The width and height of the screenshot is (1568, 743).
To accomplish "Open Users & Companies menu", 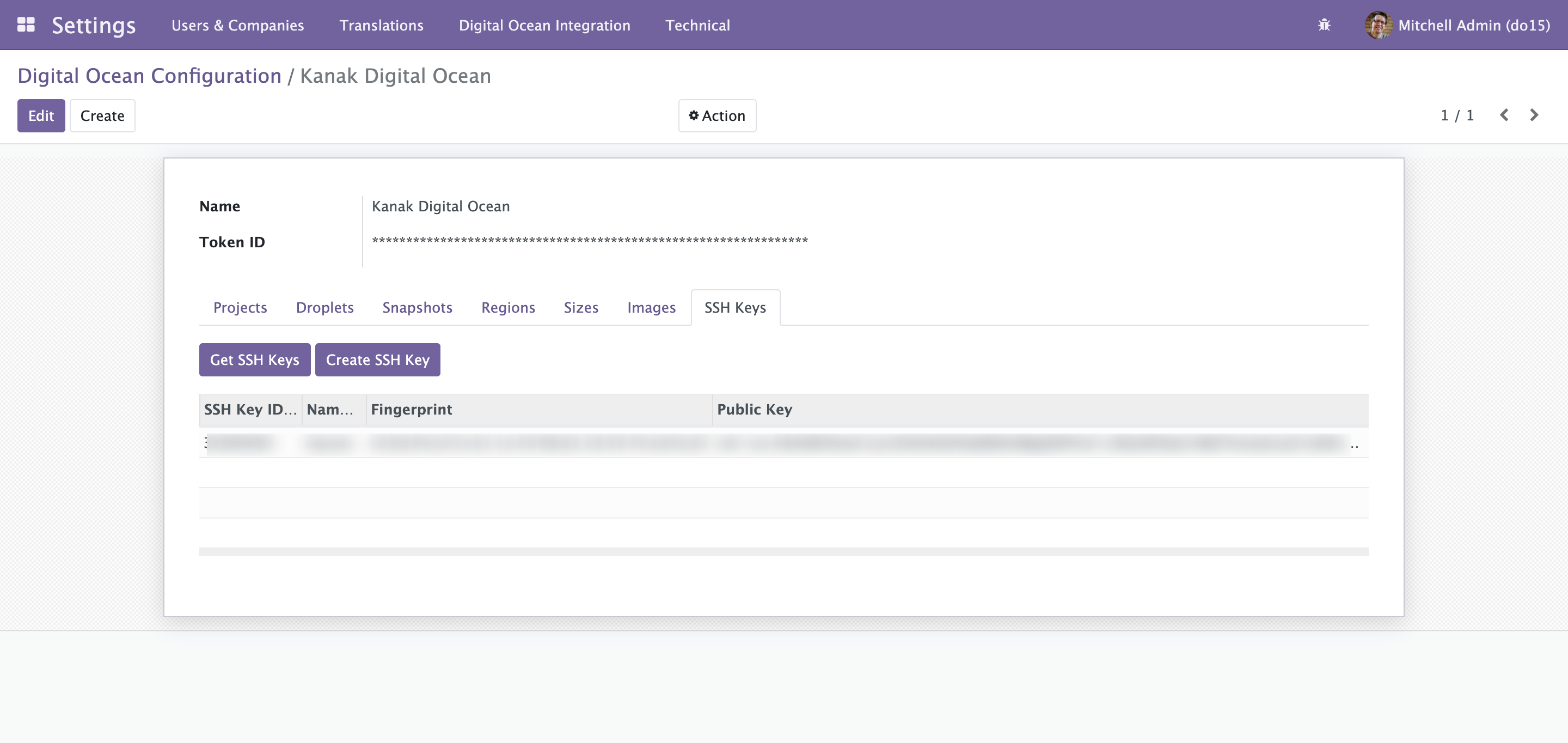I will (237, 25).
